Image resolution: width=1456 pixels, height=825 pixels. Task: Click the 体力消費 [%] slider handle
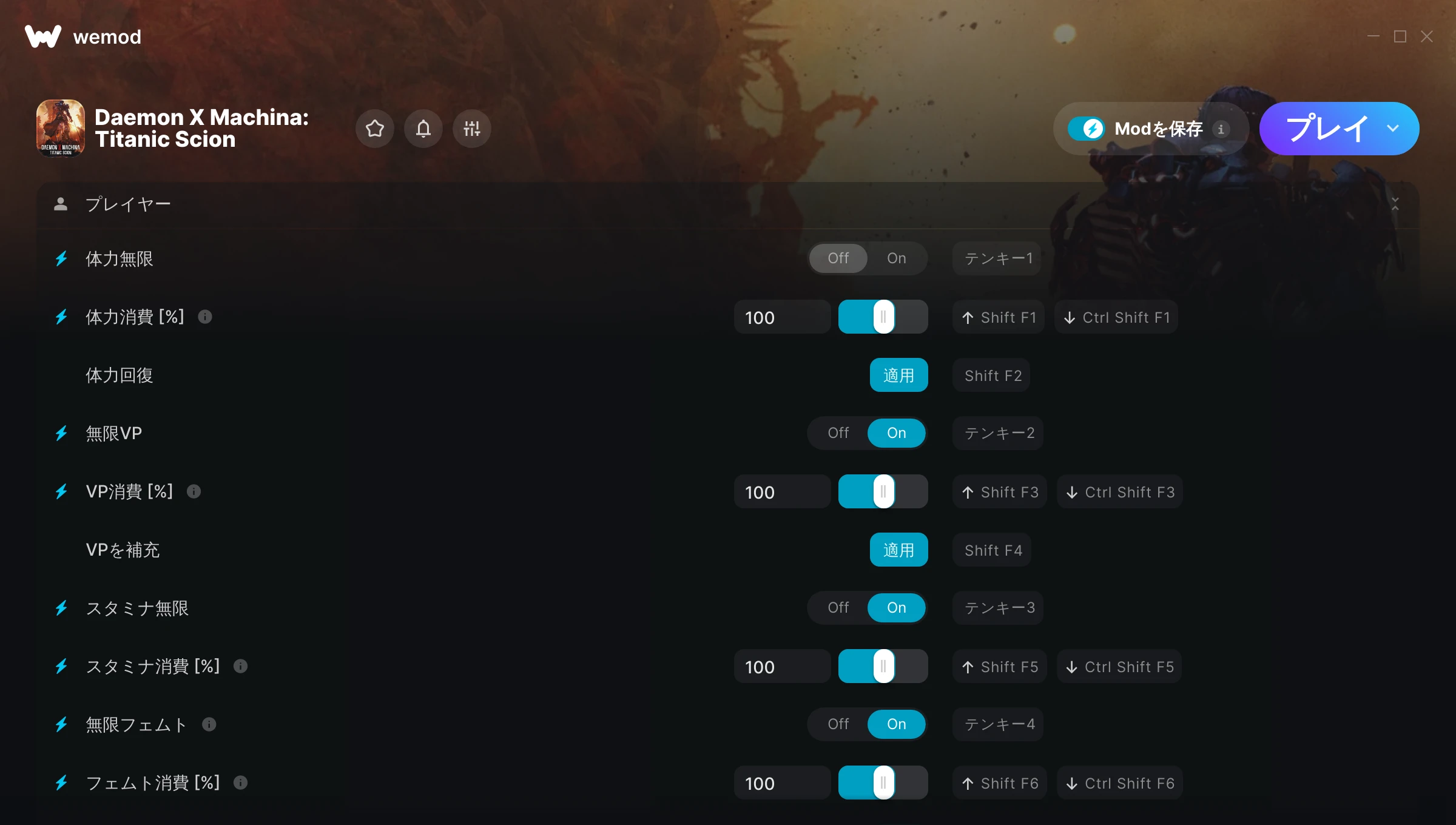[x=884, y=317]
